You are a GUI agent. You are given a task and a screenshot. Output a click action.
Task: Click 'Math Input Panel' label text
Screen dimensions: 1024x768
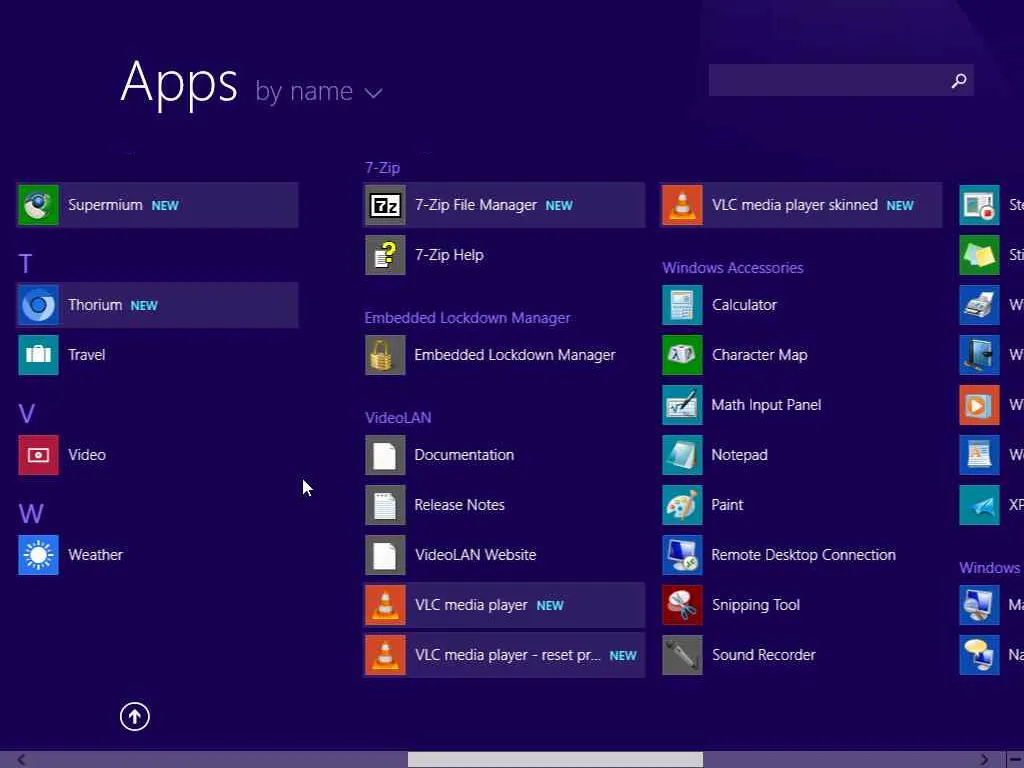[767, 405]
